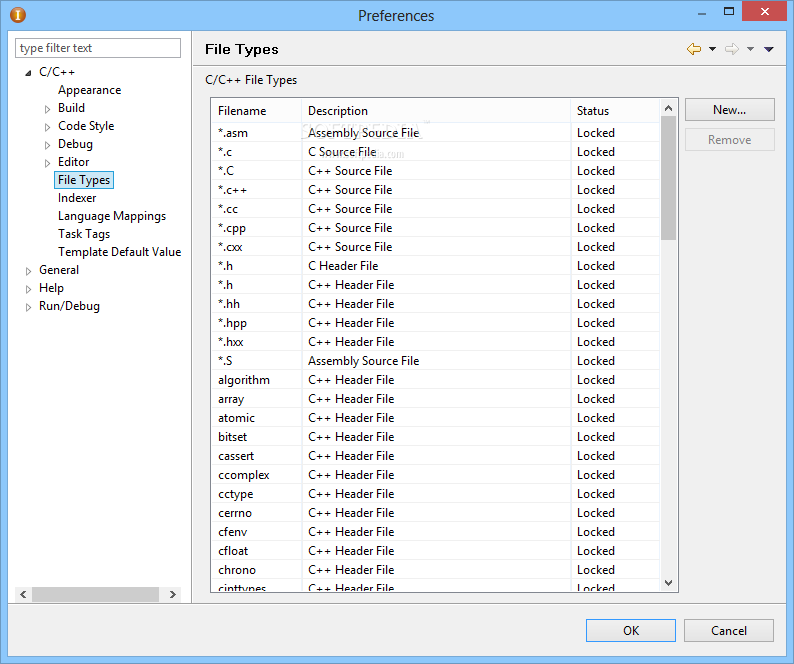Viewport: 794px width, 664px height.
Task: Click the tree horizontal scrollbar thumb
Action: [96, 594]
